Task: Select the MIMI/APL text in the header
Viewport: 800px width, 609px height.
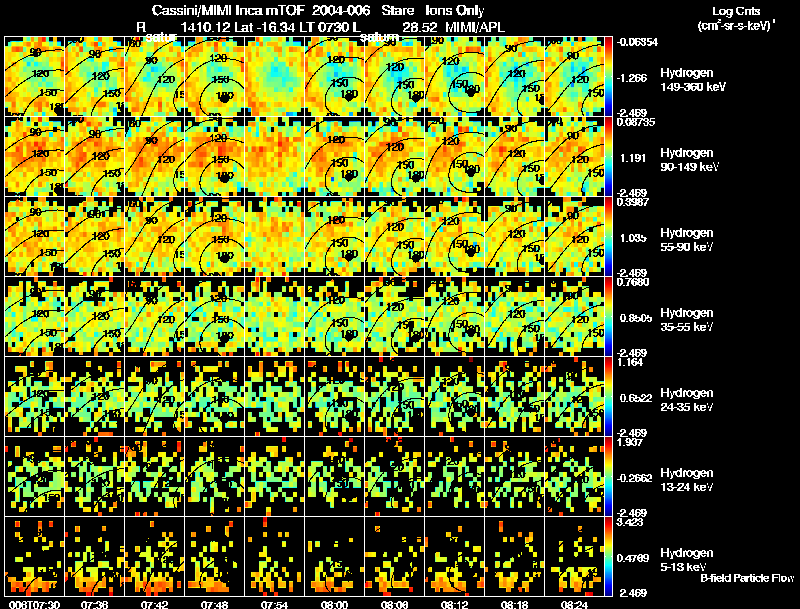Action: [x=475, y=27]
